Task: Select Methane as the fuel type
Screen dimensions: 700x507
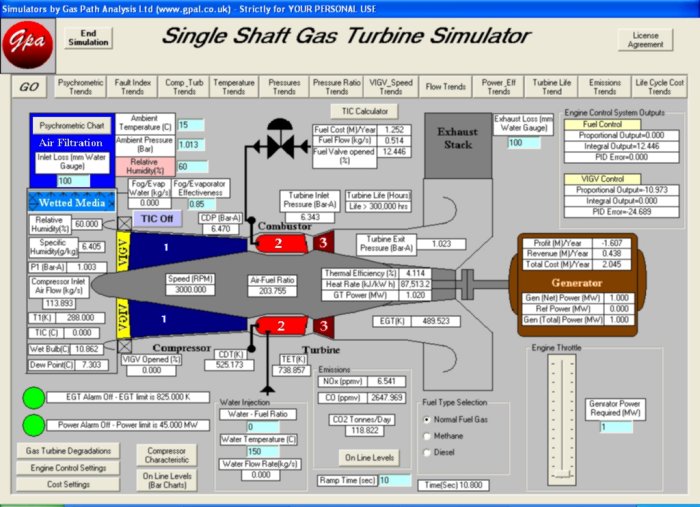Action: 429,435
